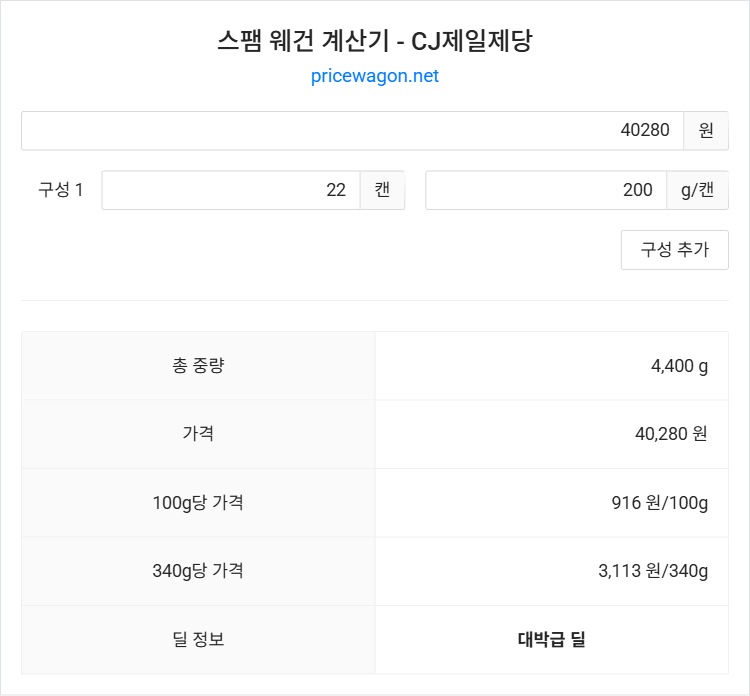The image size is (750, 696).
Task: Click the 원 unit label beside price
Action: (x=706, y=130)
